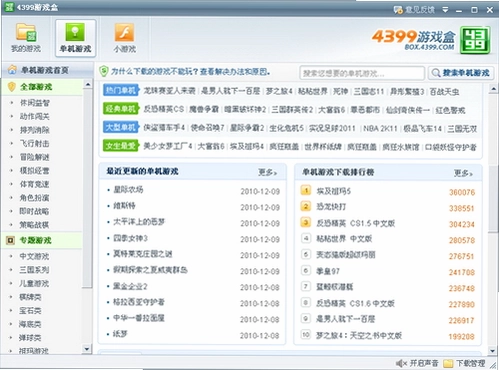Select the 经典单机 tag label
The width and height of the screenshot is (499, 370).
coord(121,109)
